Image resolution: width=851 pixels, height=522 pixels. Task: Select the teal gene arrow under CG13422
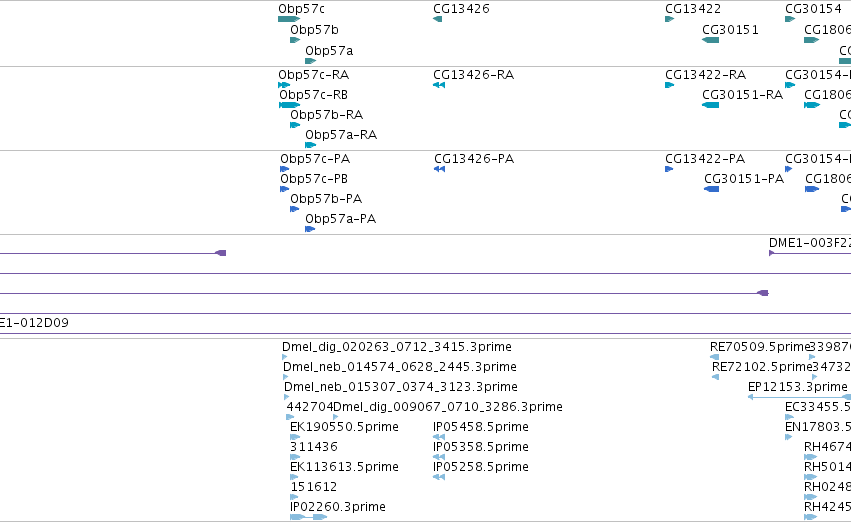(x=670, y=19)
